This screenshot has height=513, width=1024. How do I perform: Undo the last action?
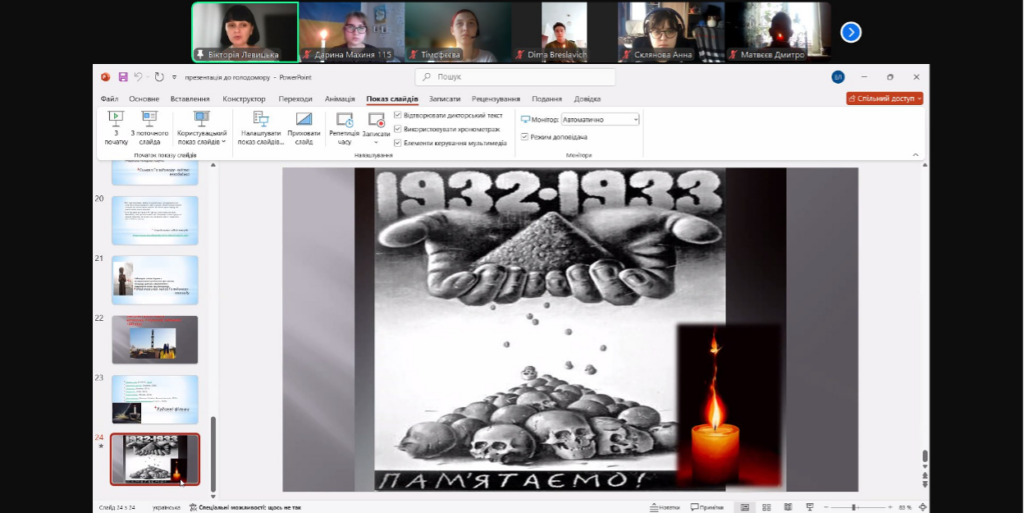138,77
